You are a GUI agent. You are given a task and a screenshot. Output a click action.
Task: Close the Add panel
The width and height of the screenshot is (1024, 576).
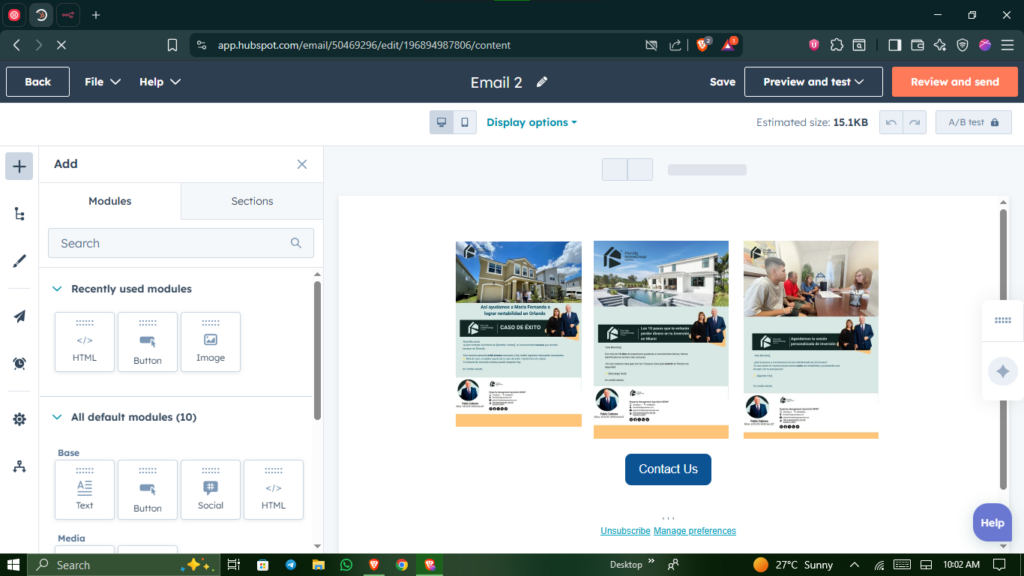[302, 165]
